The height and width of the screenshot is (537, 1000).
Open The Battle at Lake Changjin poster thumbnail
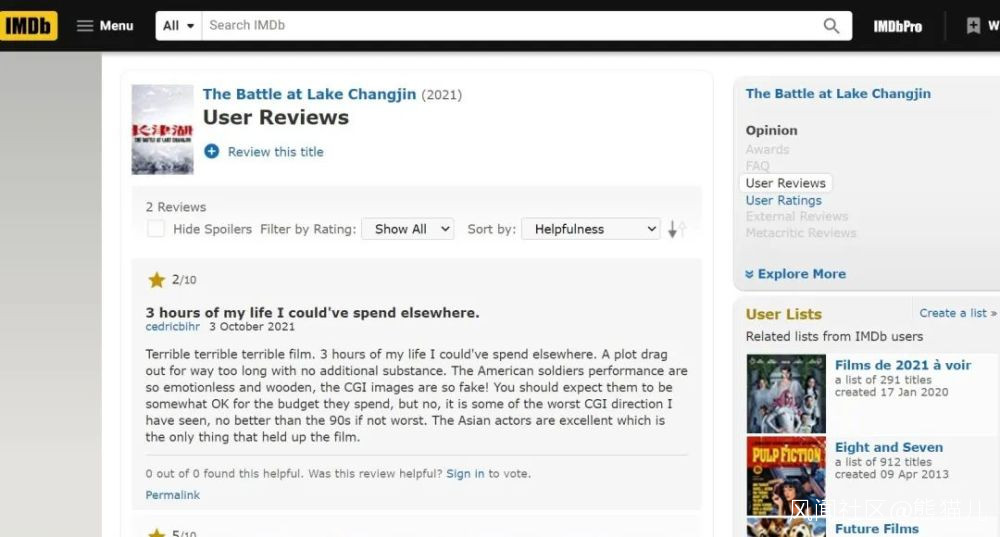click(x=162, y=129)
